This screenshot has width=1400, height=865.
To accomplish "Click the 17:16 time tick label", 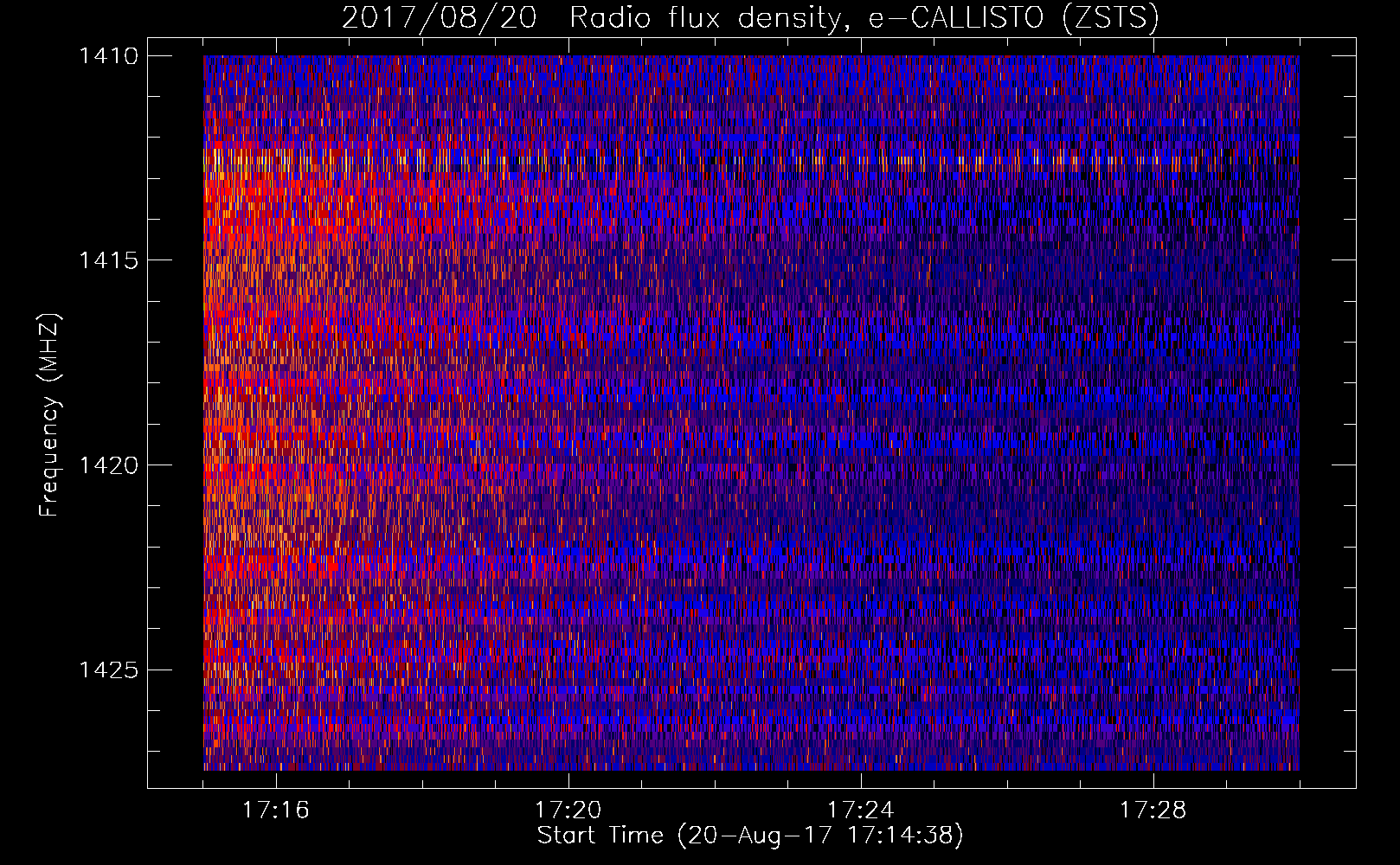I will point(275,810).
